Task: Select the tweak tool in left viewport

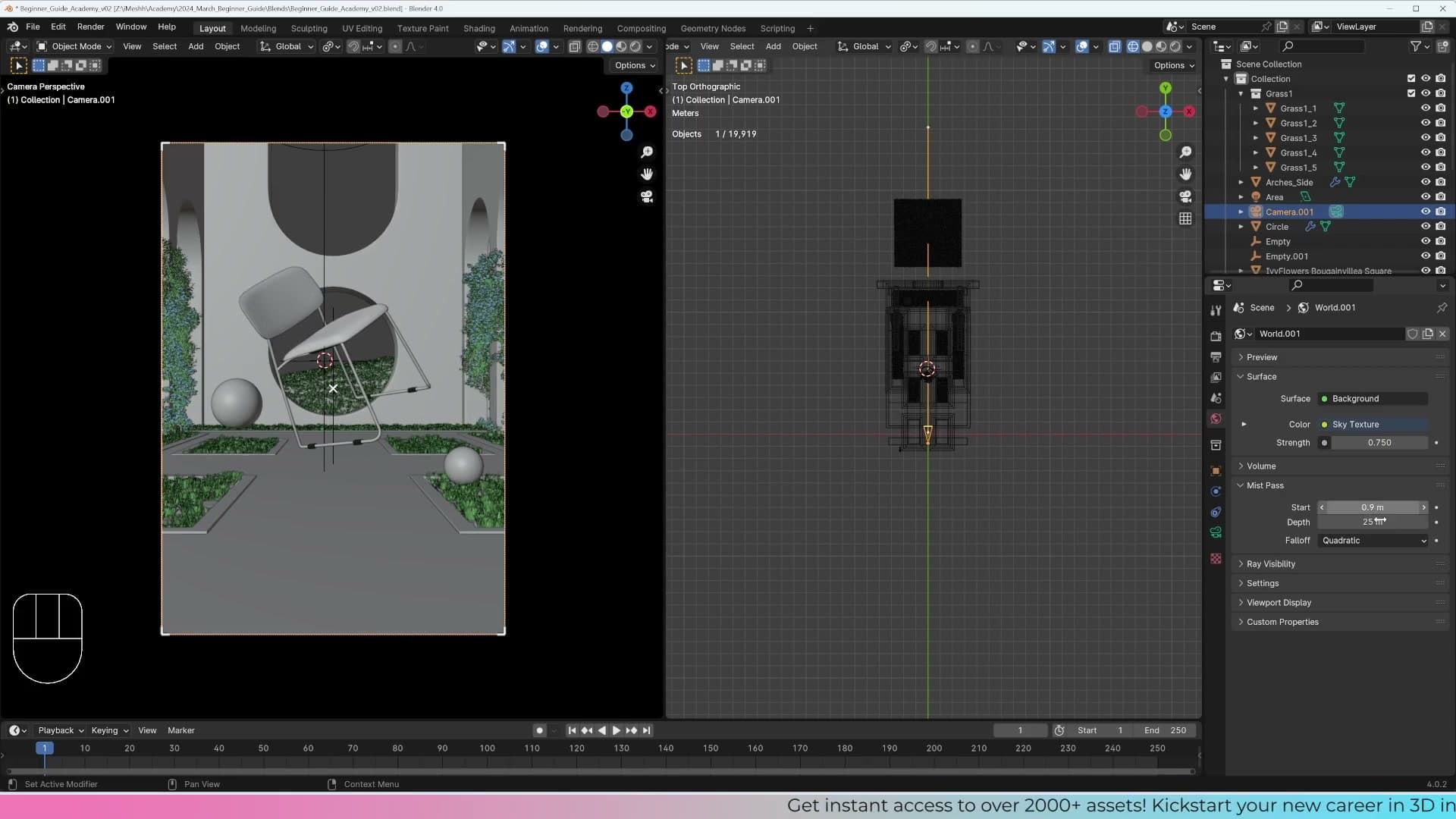Action: click(19, 65)
